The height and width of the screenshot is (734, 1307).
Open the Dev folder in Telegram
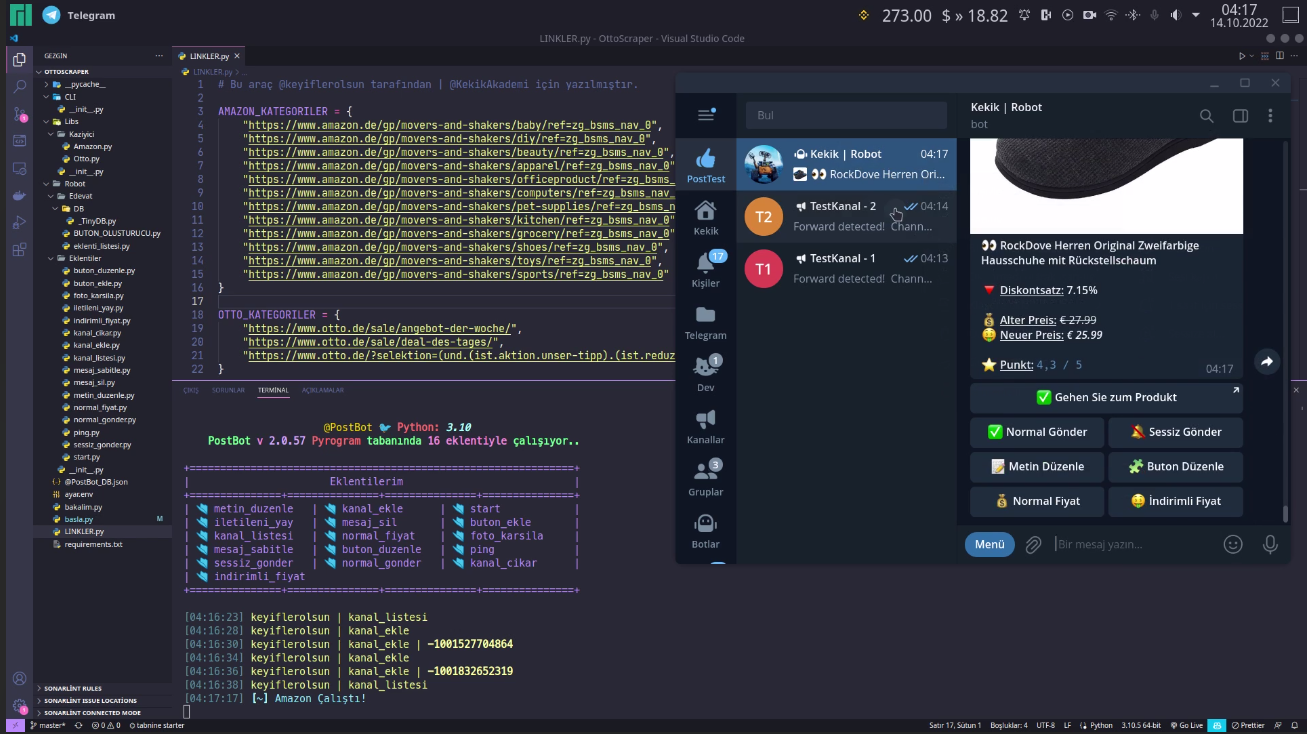[x=706, y=373]
